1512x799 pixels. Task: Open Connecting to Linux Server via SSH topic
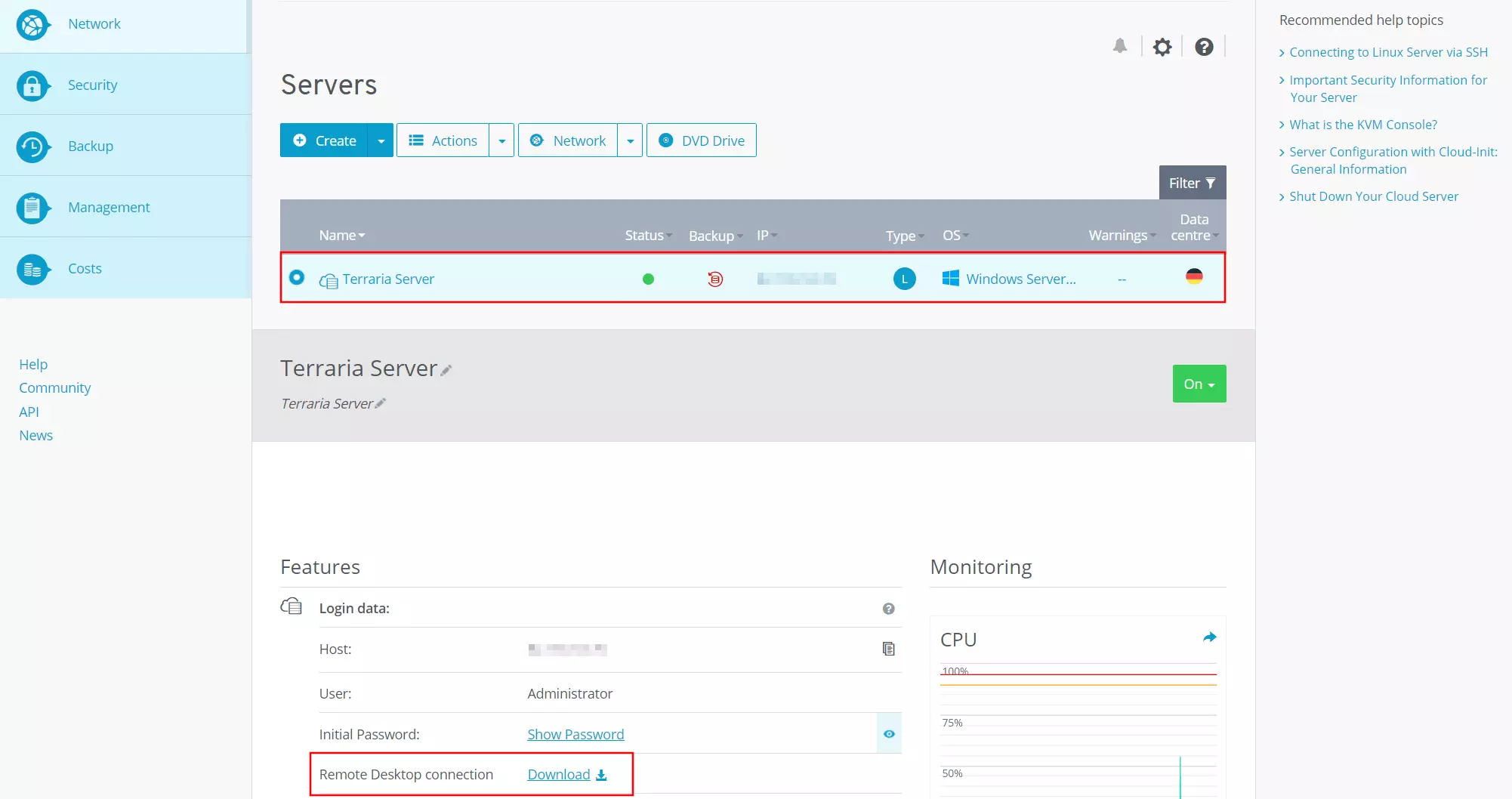(x=1388, y=52)
